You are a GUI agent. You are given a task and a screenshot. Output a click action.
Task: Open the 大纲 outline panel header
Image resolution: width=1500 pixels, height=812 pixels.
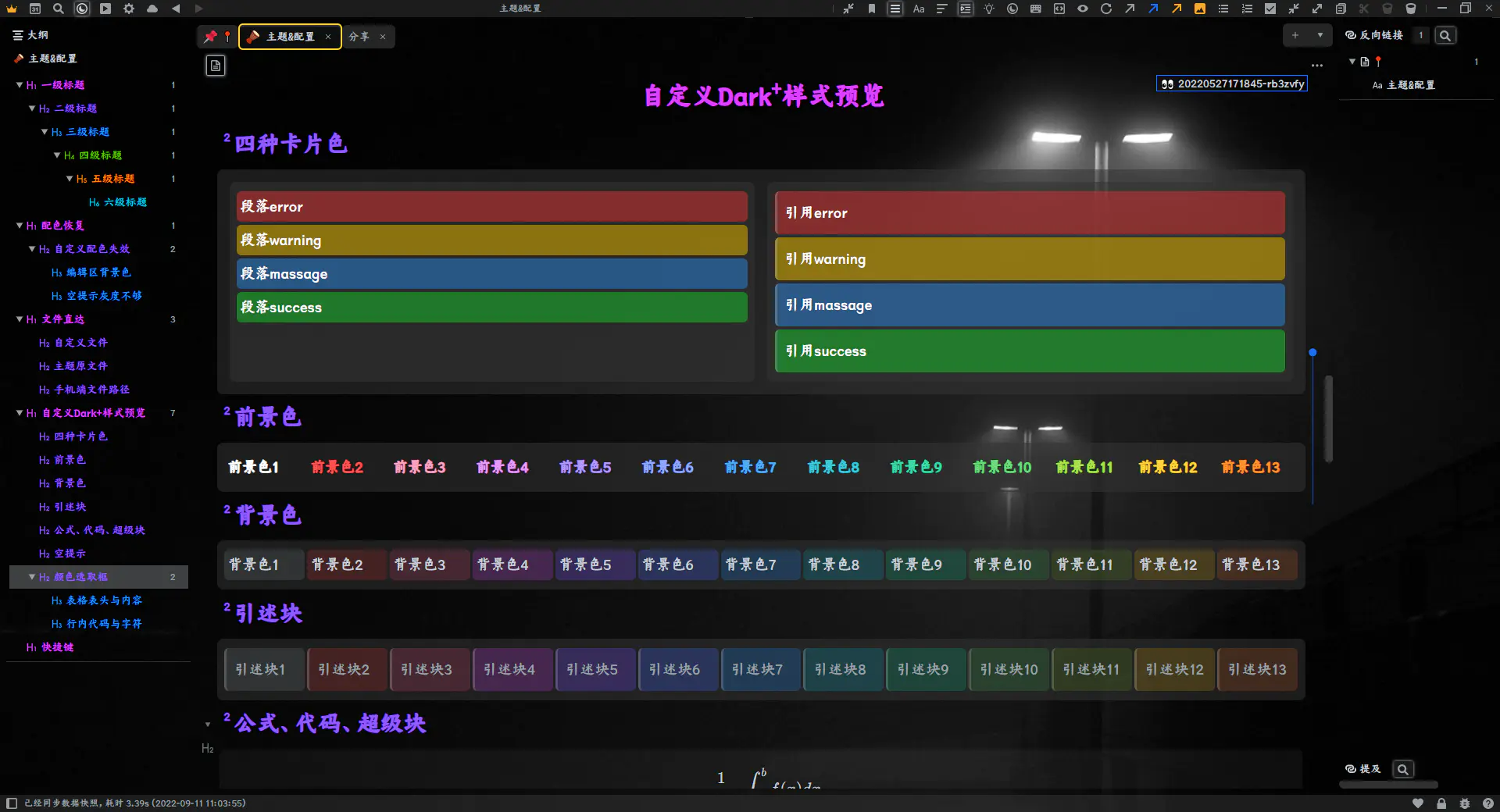pyautogui.click(x=30, y=35)
